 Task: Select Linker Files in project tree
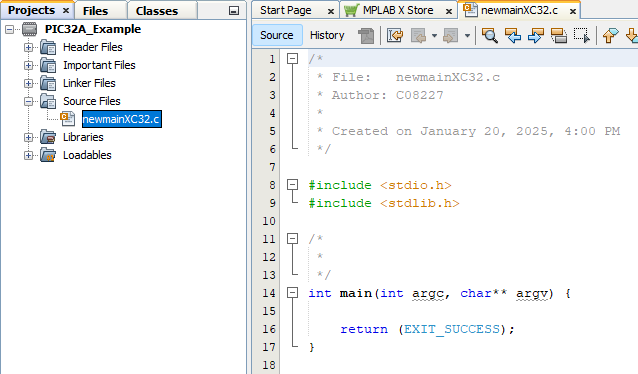[x=89, y=83]
